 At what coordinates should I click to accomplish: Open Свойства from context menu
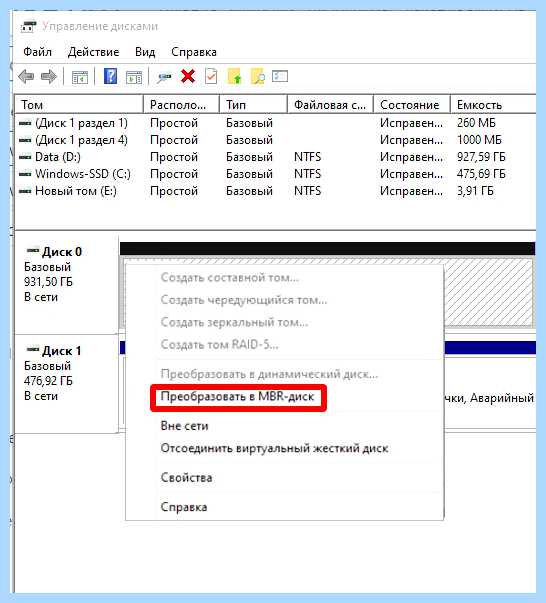(x=186, y=478)
